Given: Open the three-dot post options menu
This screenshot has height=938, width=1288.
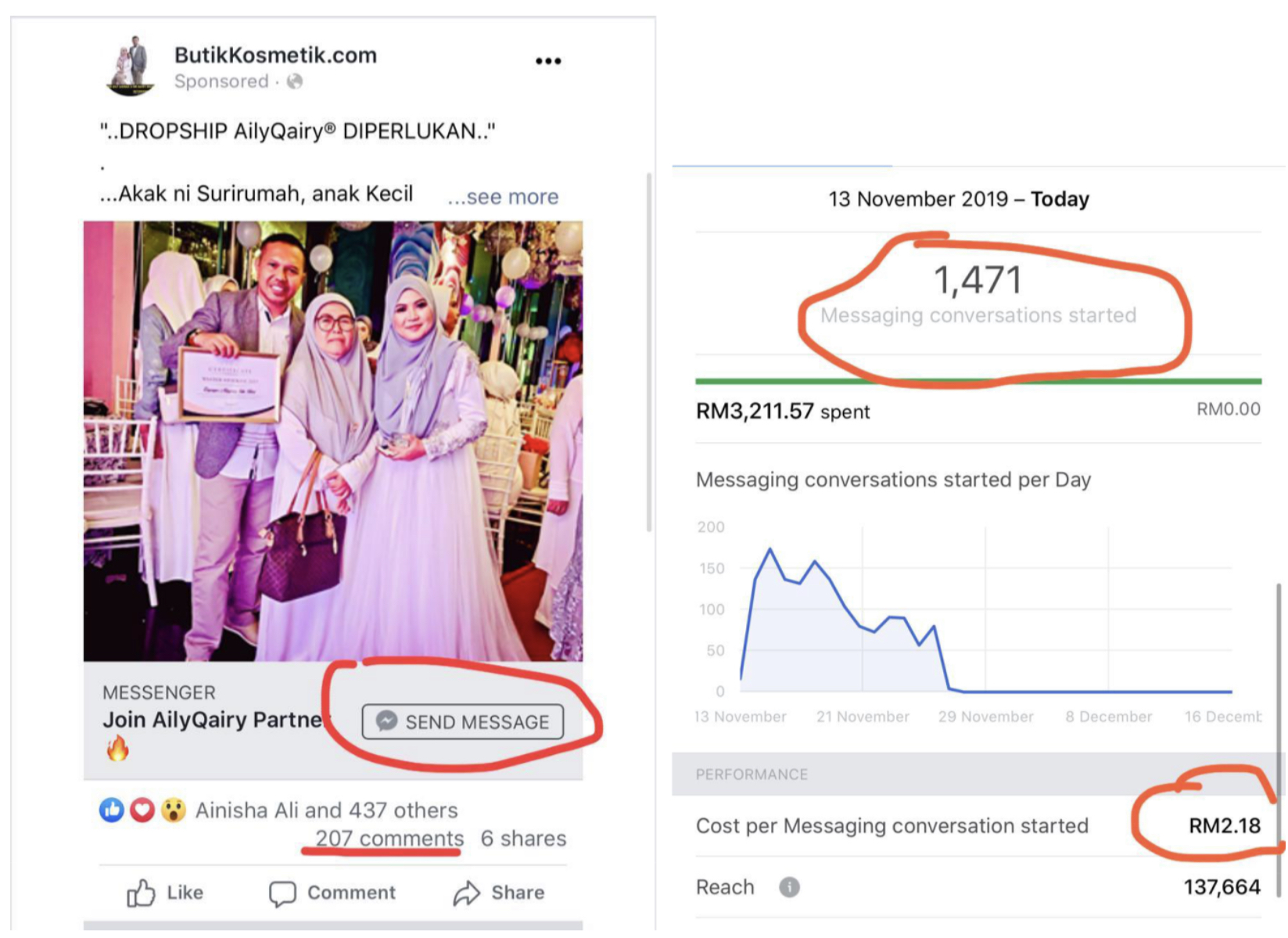Looking at the screenshot, I should click(x=548, y=61).
